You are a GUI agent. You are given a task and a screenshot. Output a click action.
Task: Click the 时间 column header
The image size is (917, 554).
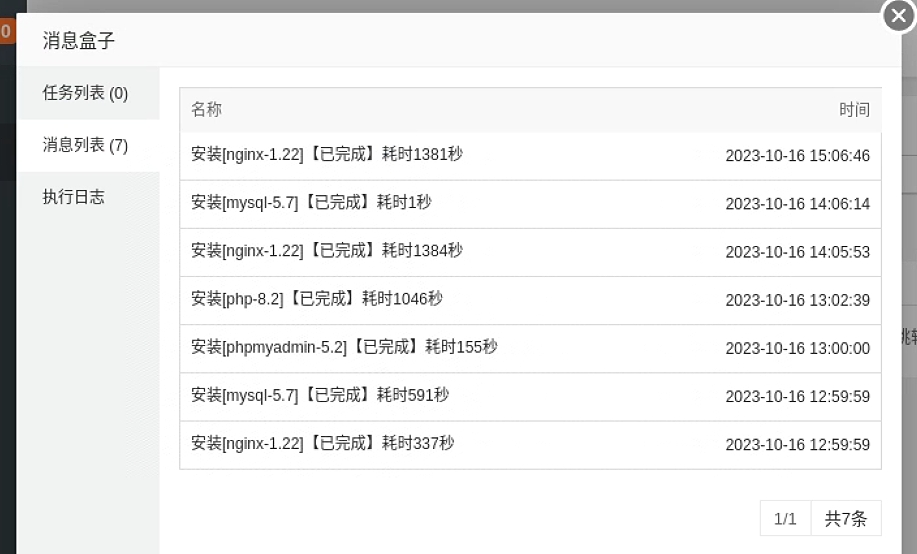point(854,109)
